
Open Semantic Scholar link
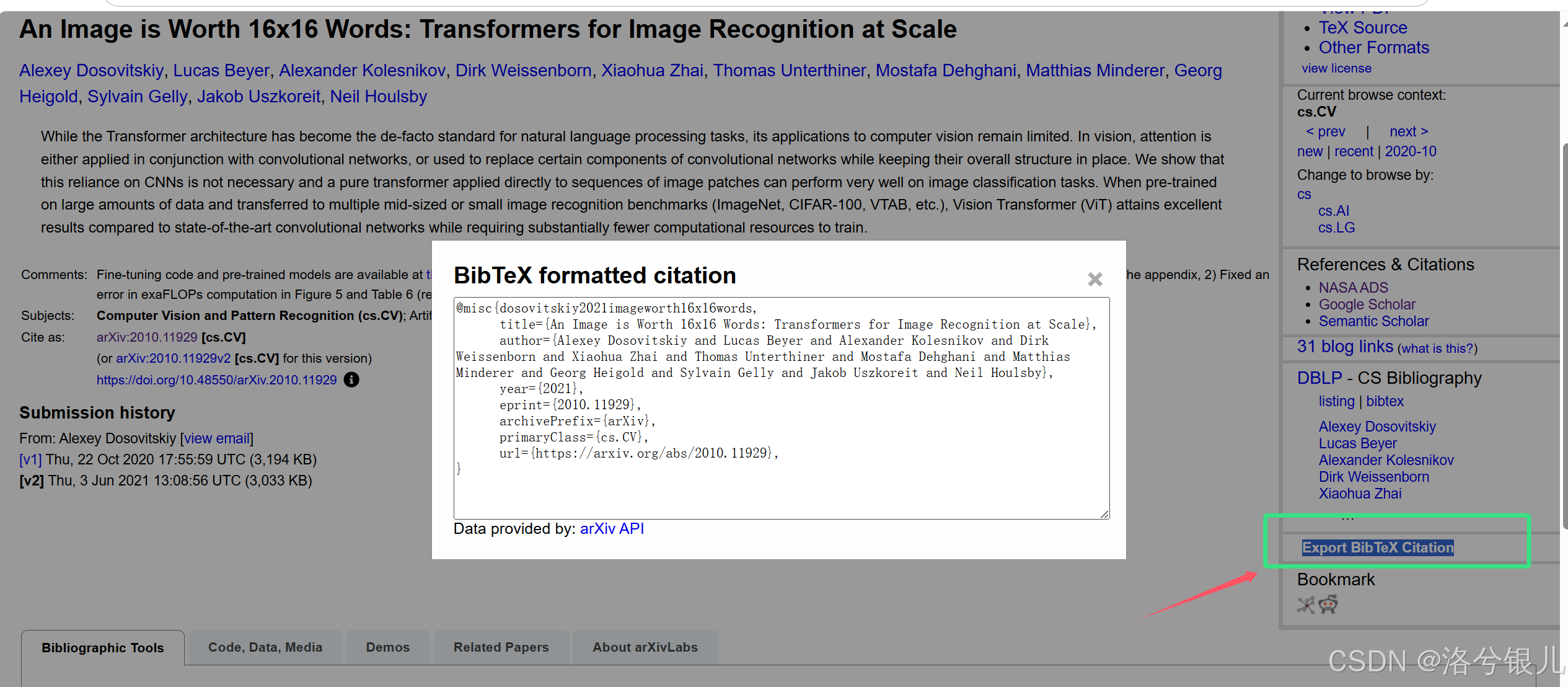pos(1373,321)
